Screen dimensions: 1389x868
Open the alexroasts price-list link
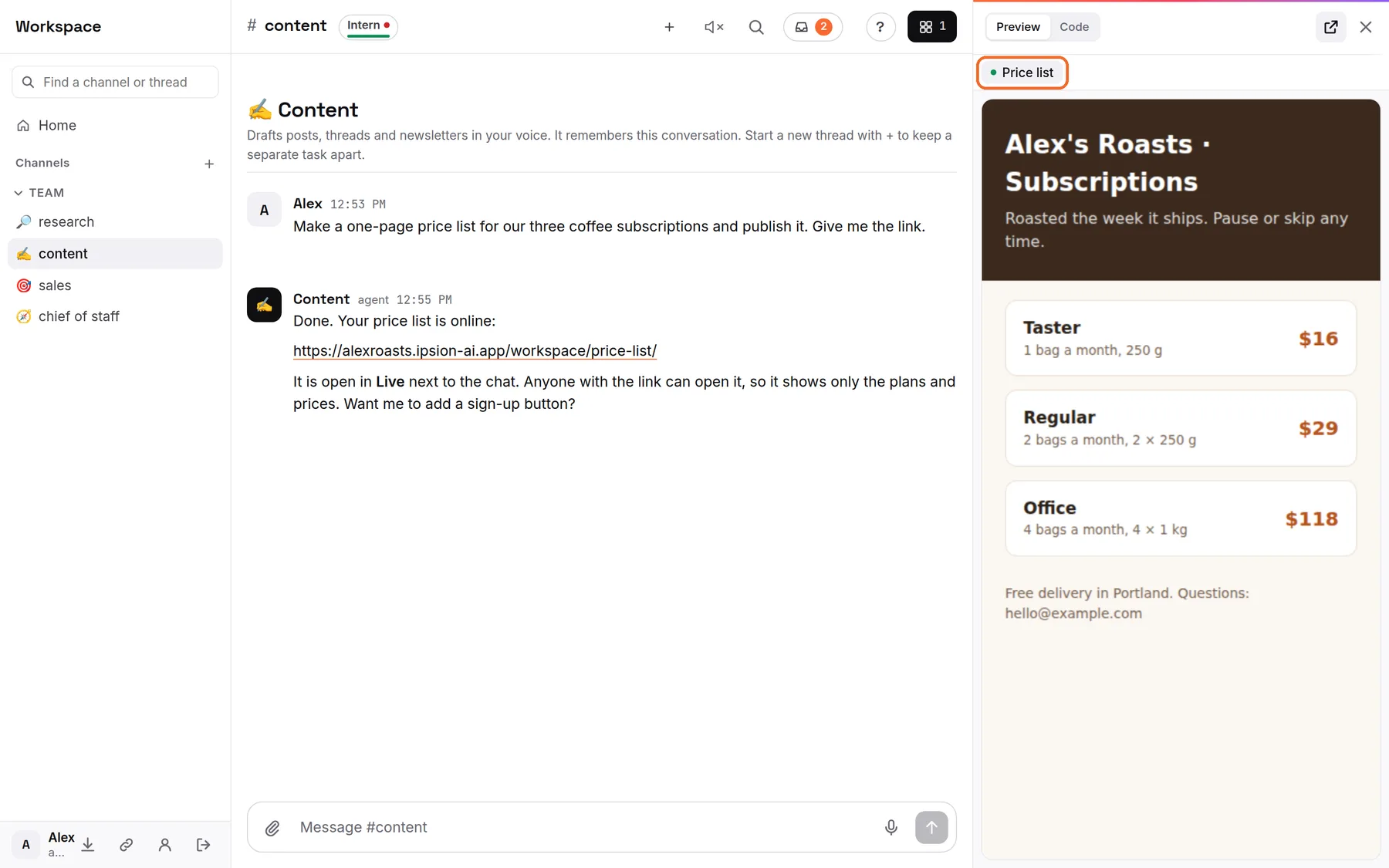475,351
